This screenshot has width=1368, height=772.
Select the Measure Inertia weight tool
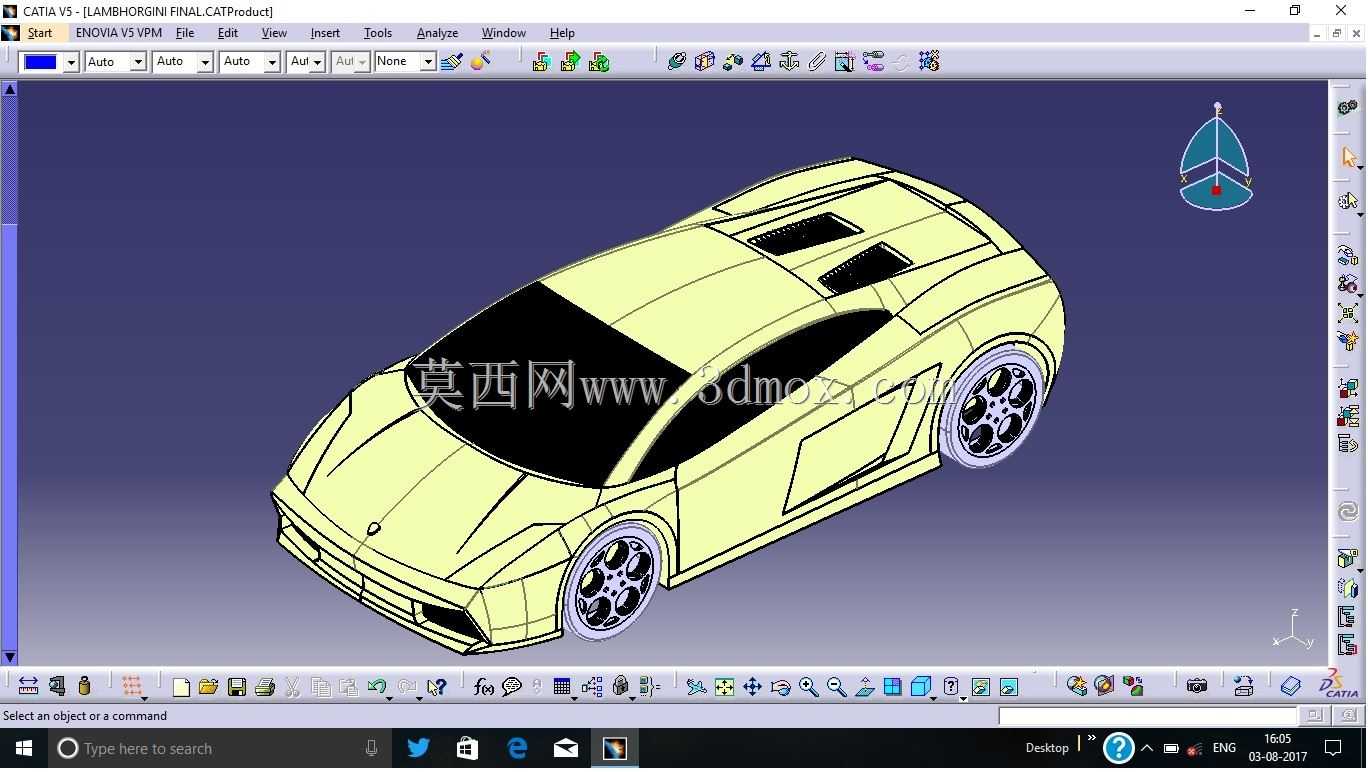coord(84,686)
